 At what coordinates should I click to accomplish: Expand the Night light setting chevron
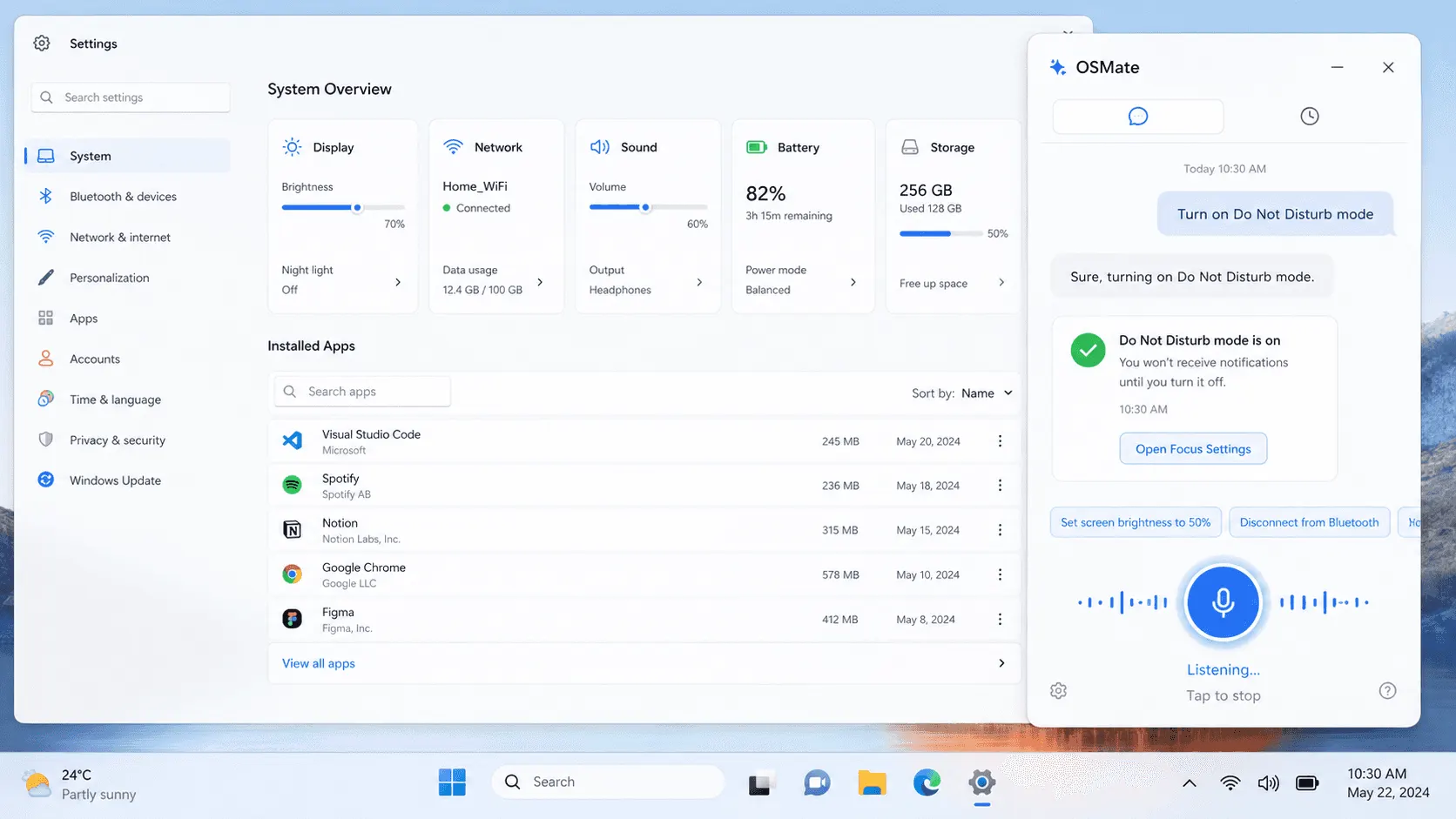point(398,282)
